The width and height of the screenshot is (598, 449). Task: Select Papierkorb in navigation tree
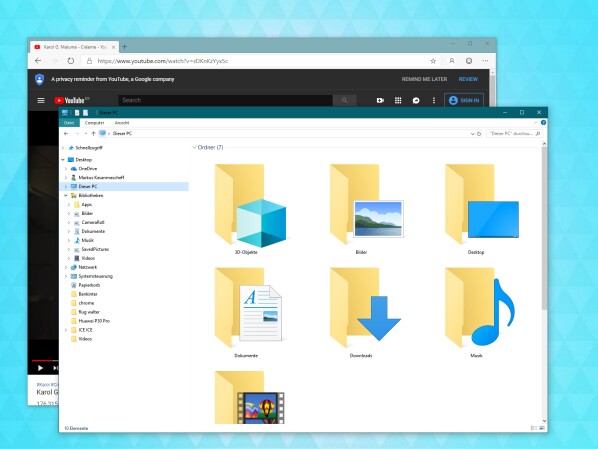click(x=89, y=285)
